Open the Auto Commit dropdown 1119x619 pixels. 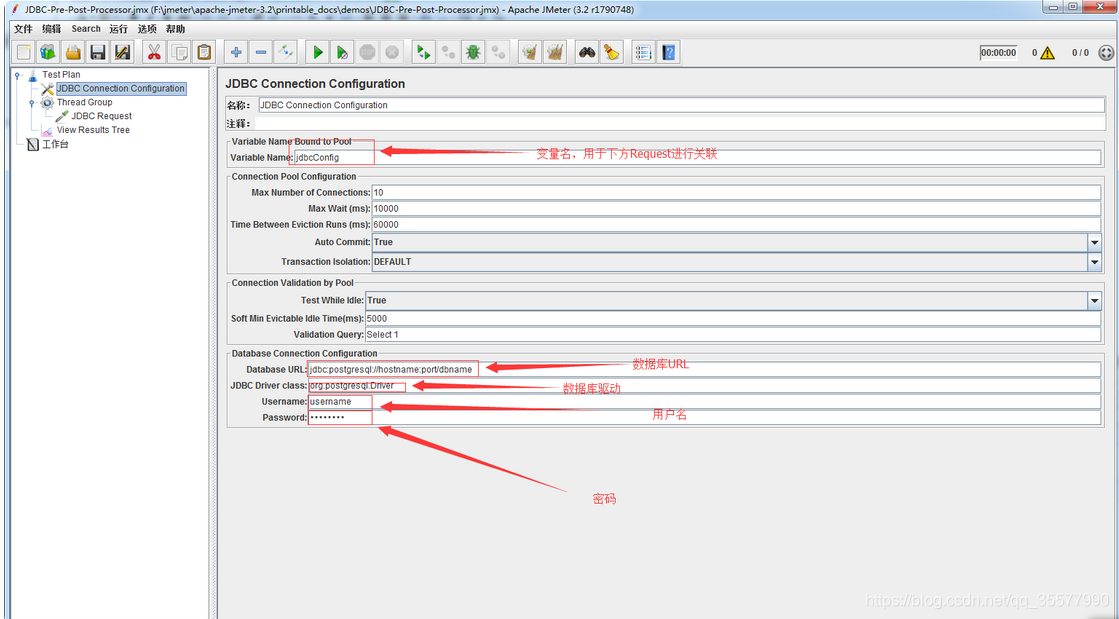(x=1095, y=243)
